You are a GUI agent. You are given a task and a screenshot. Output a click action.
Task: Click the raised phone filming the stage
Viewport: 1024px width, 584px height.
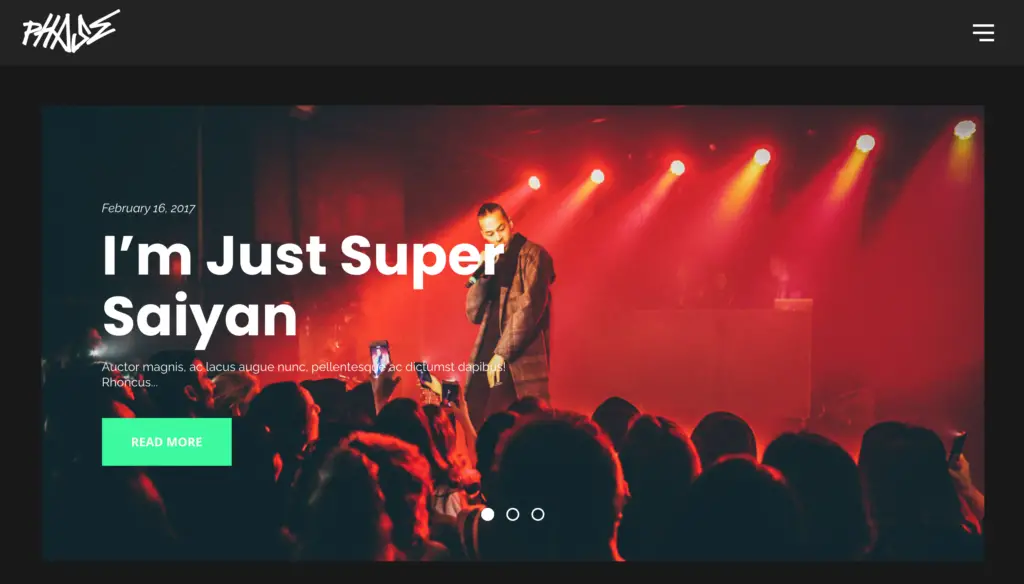coord(379,358)
